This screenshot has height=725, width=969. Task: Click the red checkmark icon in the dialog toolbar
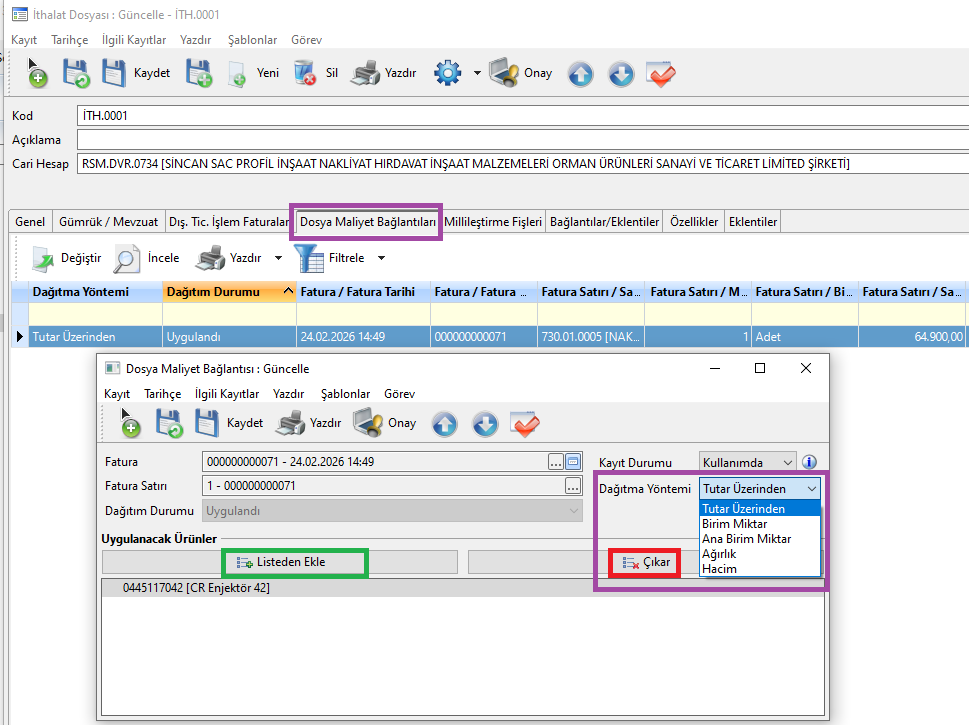coord(525,424)
